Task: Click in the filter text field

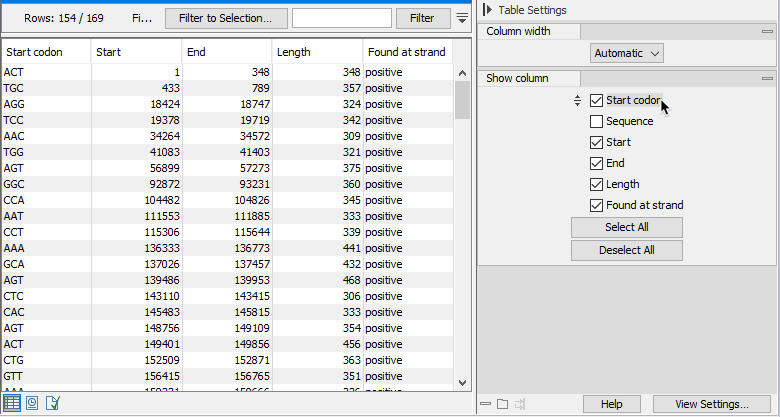Action: click(x=341, y=18)
